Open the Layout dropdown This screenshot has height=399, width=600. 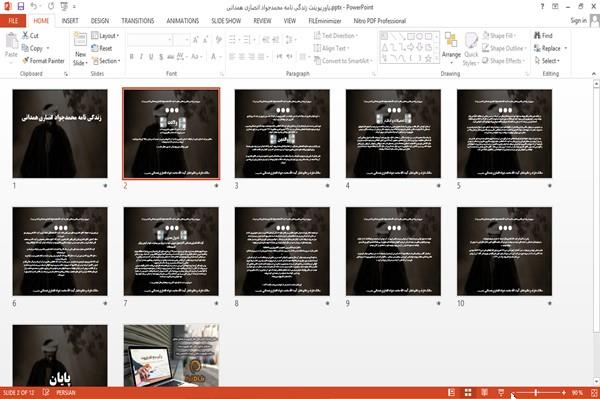(x=105, y=36)
